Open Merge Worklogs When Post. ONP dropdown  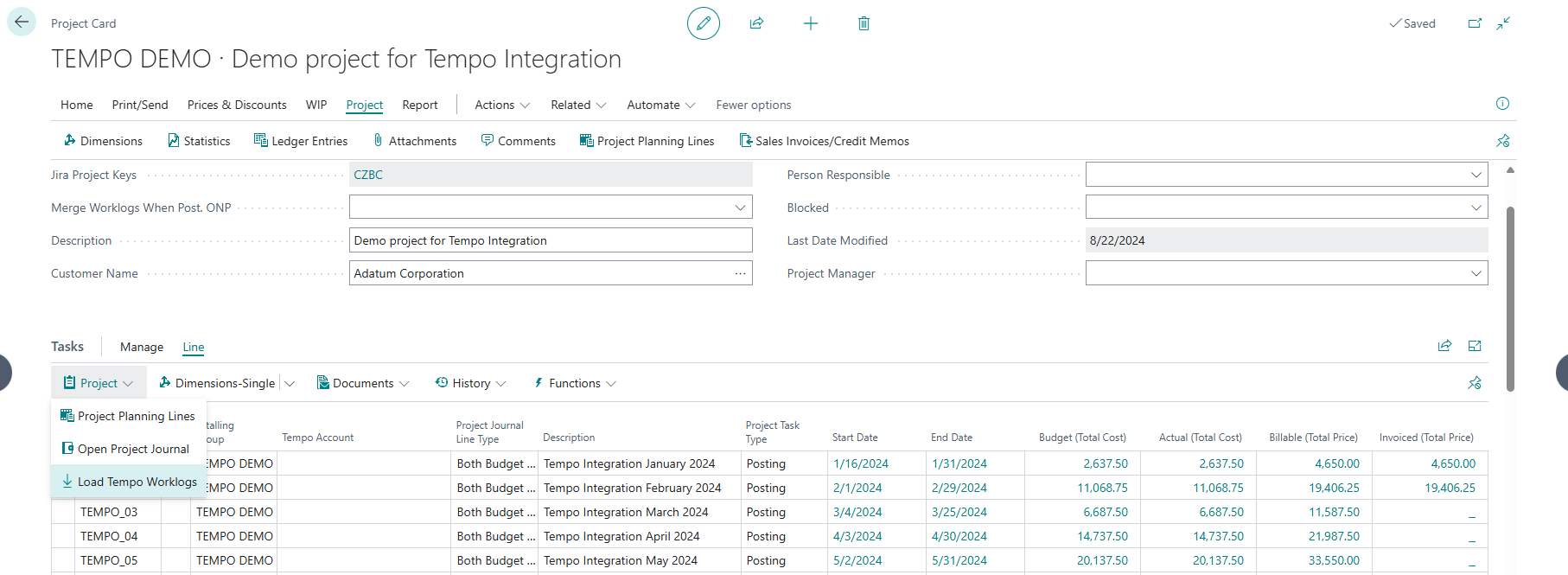click(740, 208)
